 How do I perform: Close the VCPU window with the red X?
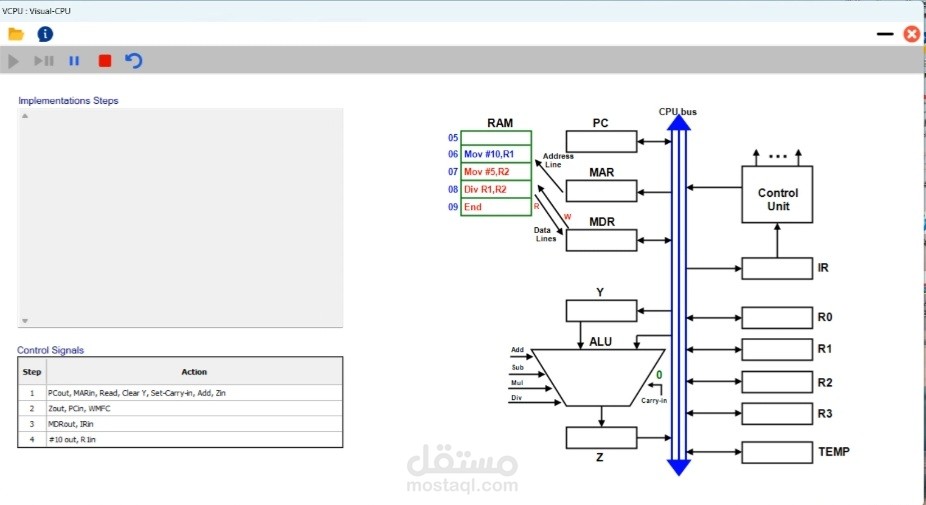[x=912, y=34]
